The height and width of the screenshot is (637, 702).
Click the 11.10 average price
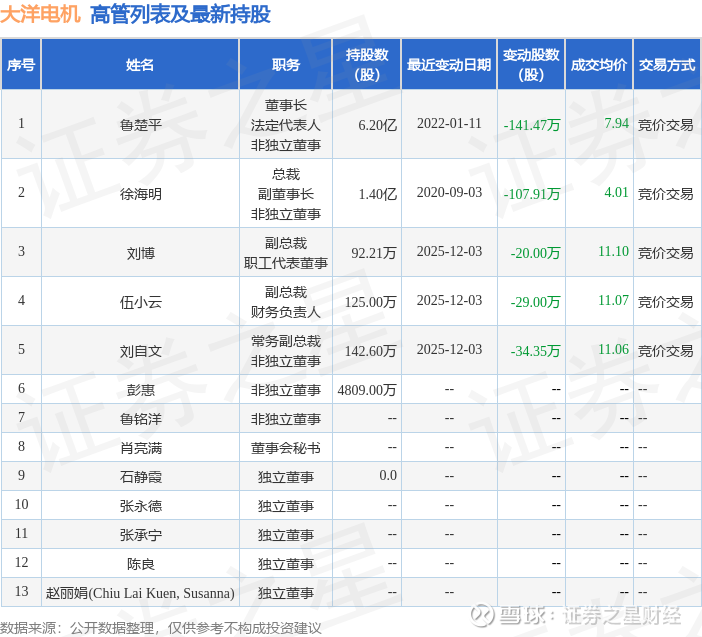pyautogui.click(x=613, y=251)
